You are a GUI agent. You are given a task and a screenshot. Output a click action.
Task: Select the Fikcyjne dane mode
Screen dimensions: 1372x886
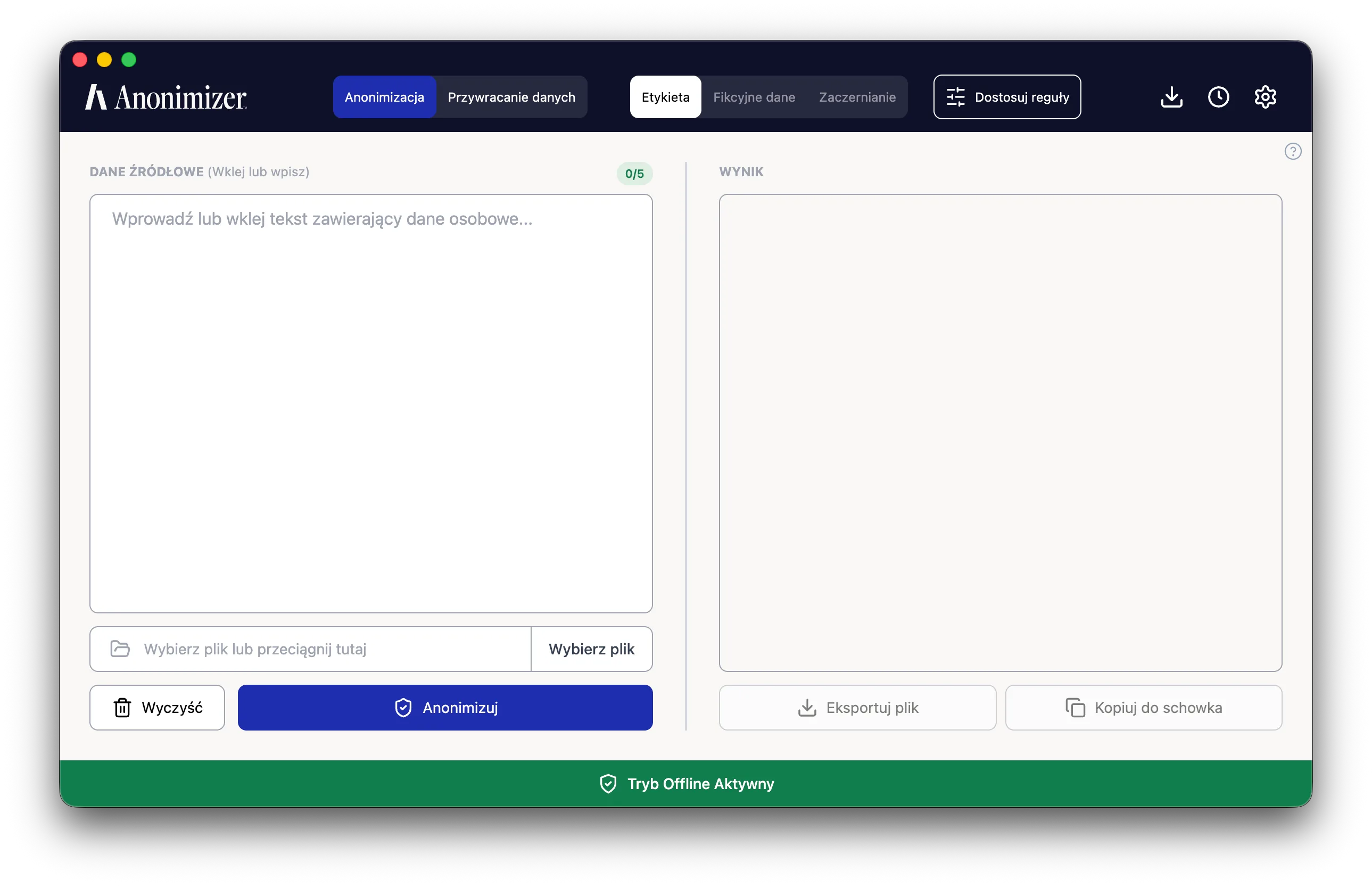point(754,97)
